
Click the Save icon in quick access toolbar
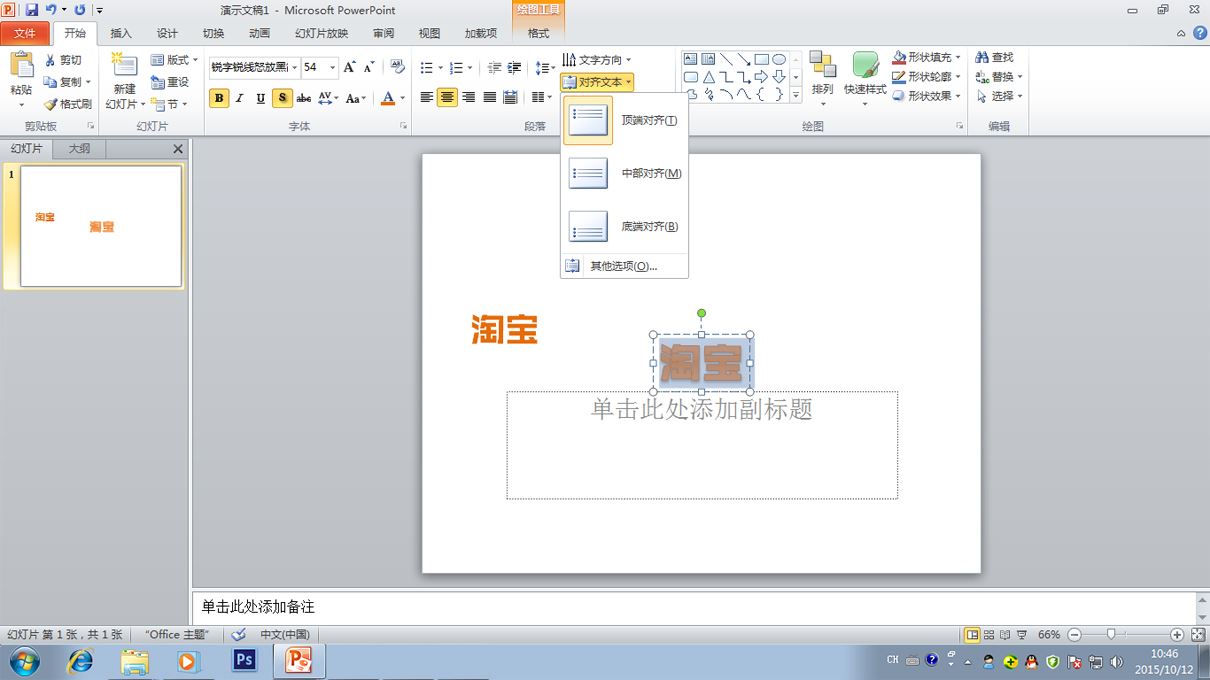point(31,10)
